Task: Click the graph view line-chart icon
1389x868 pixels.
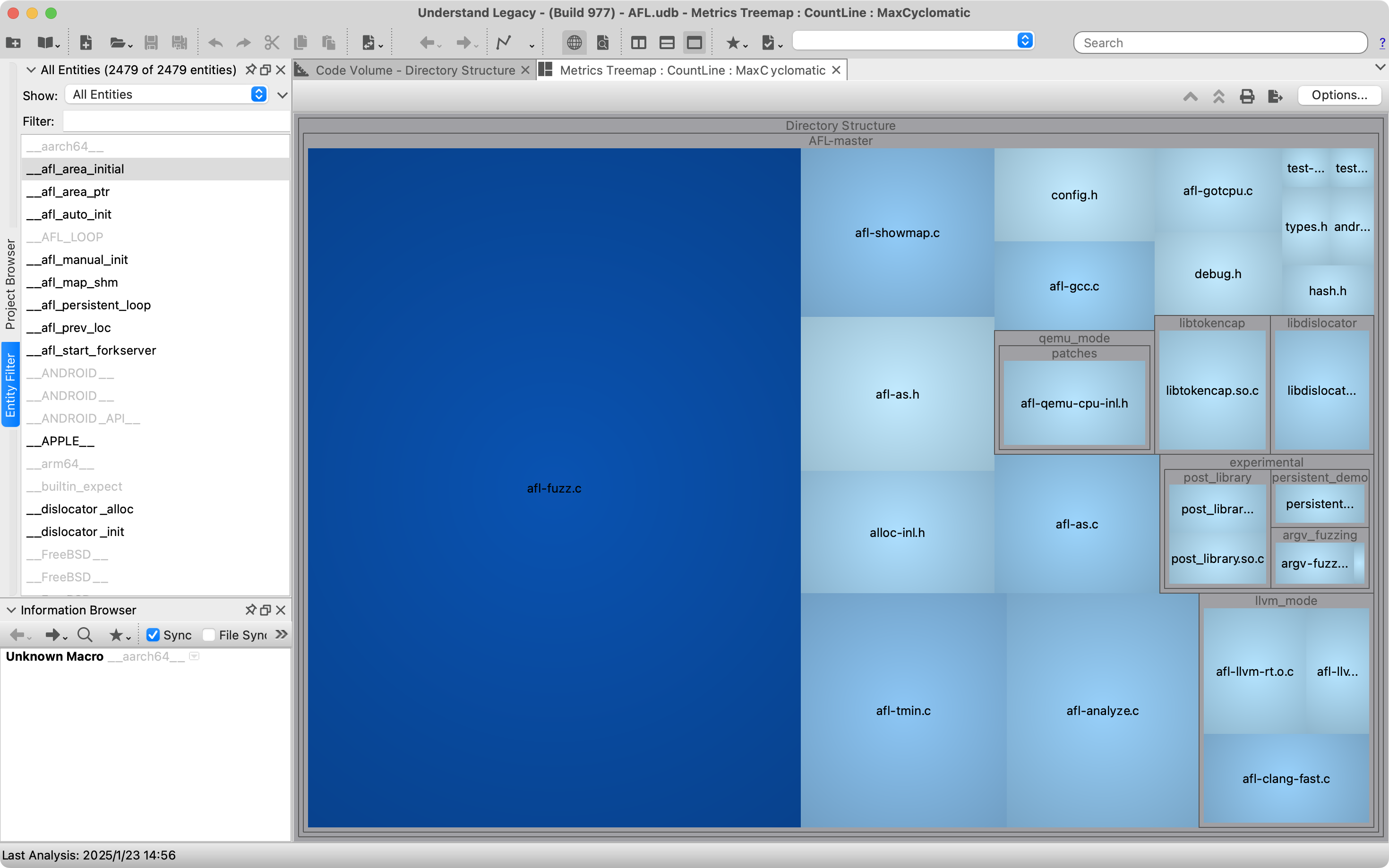Action: pos(504,43)
